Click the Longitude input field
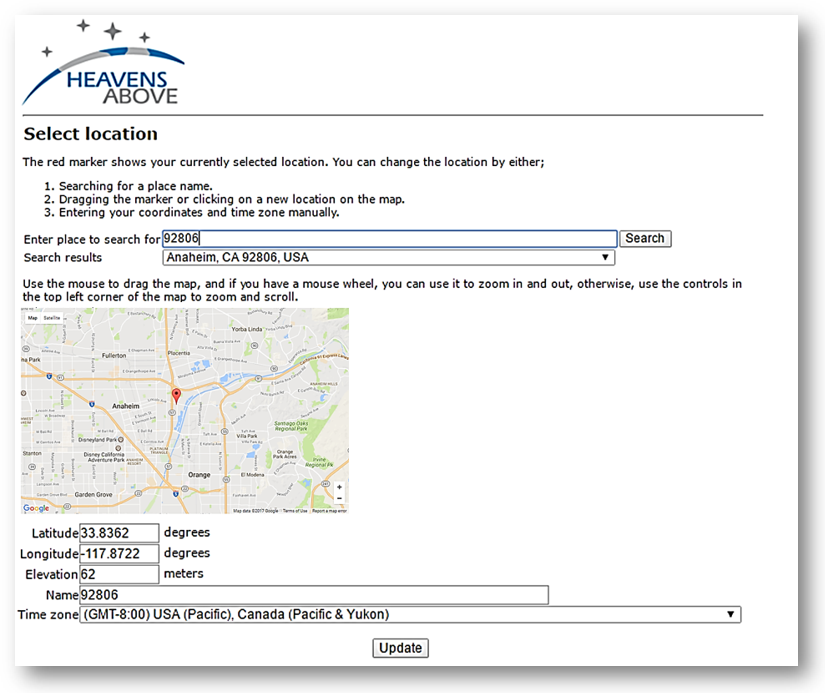 pos(119,554)
